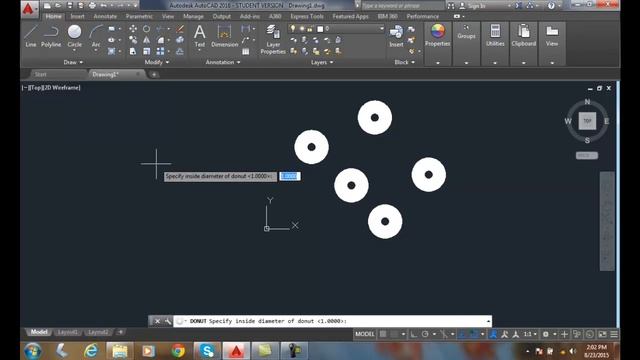Click the Rectangle tool in Draw panel

pyautogui.click(x=111, y=29)
